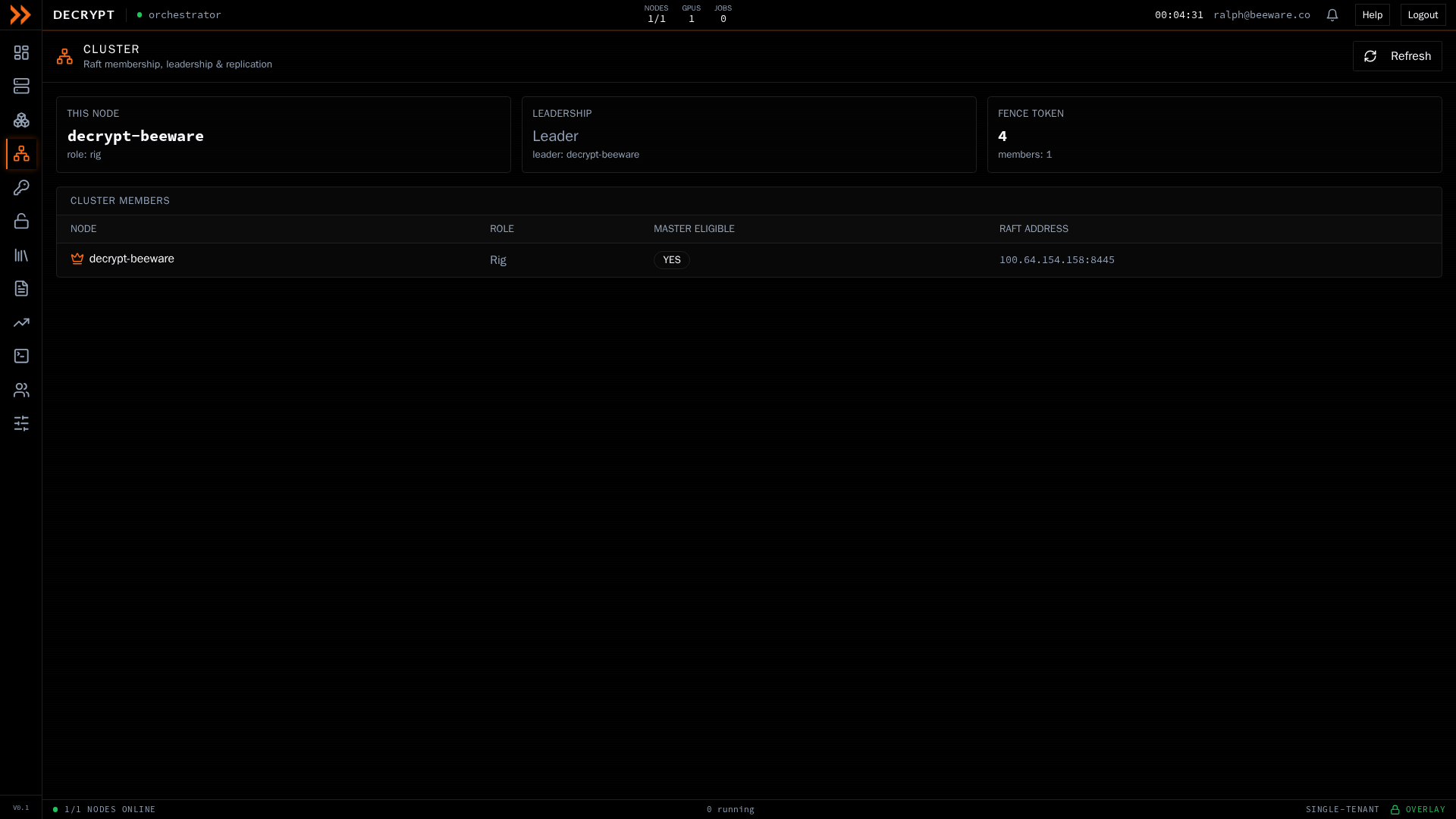The width and height of the screenshot is (1456, 819).
Task: Click the CLUSTER MEMBERS section heading
Action: coord(120,201)
